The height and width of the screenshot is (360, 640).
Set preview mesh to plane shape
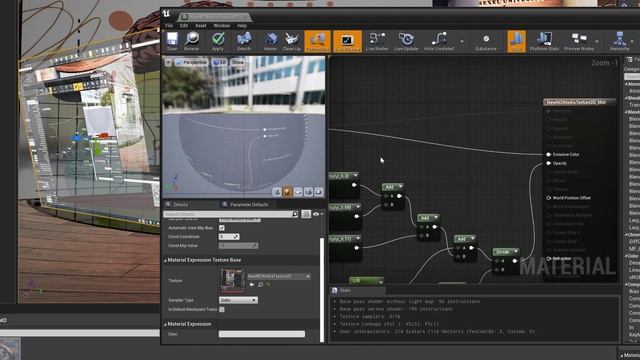(298, 191)
